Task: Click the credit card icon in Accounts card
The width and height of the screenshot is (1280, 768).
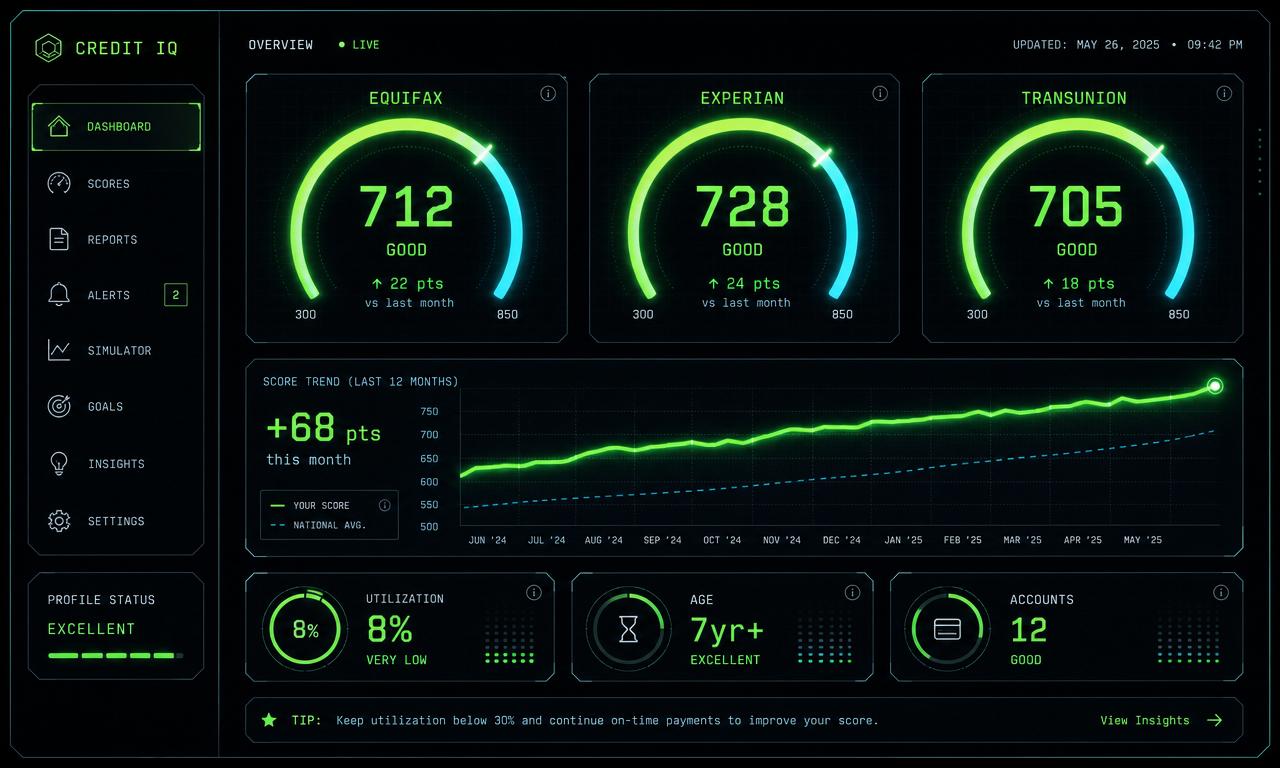Action: tap(947, 629)
